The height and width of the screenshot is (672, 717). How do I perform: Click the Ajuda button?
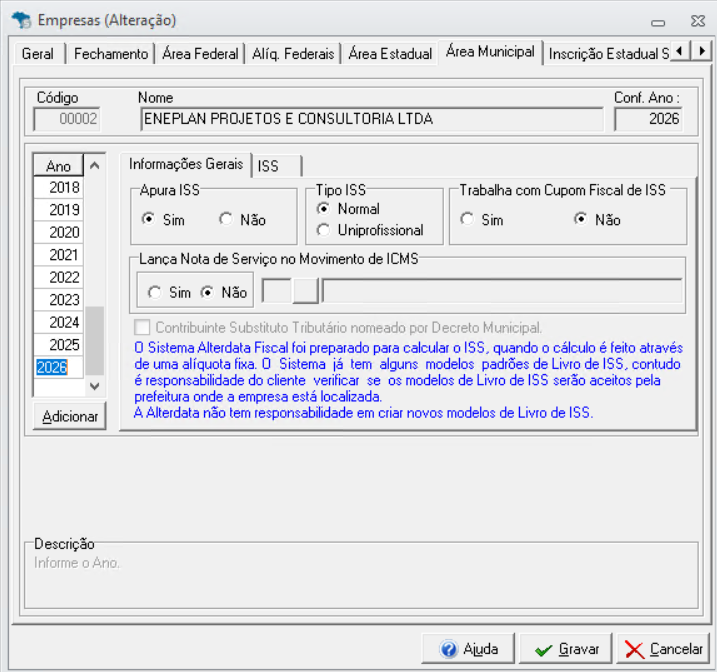[x=468, y=649]
